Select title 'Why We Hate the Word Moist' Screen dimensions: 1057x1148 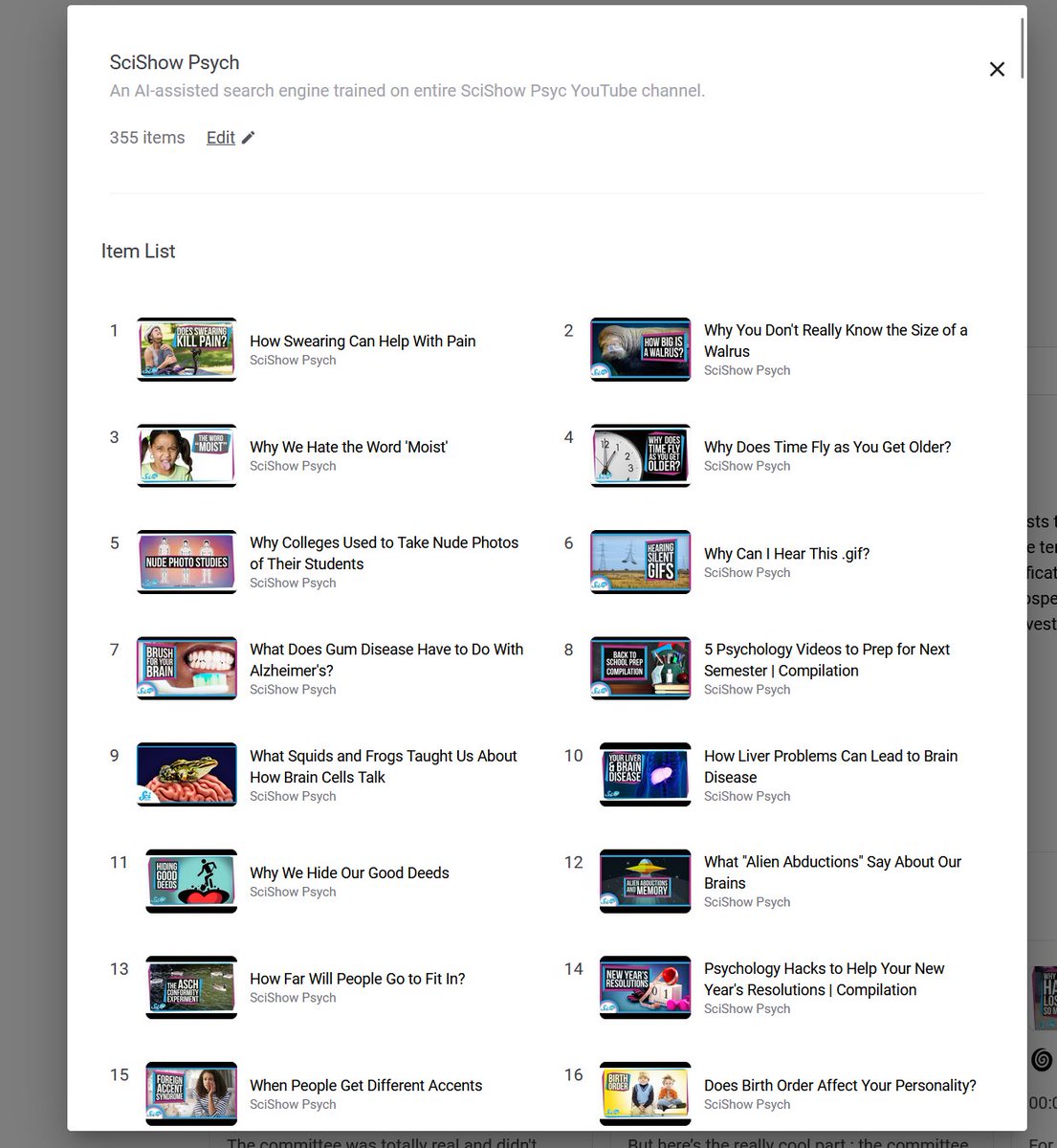[348, 447]
